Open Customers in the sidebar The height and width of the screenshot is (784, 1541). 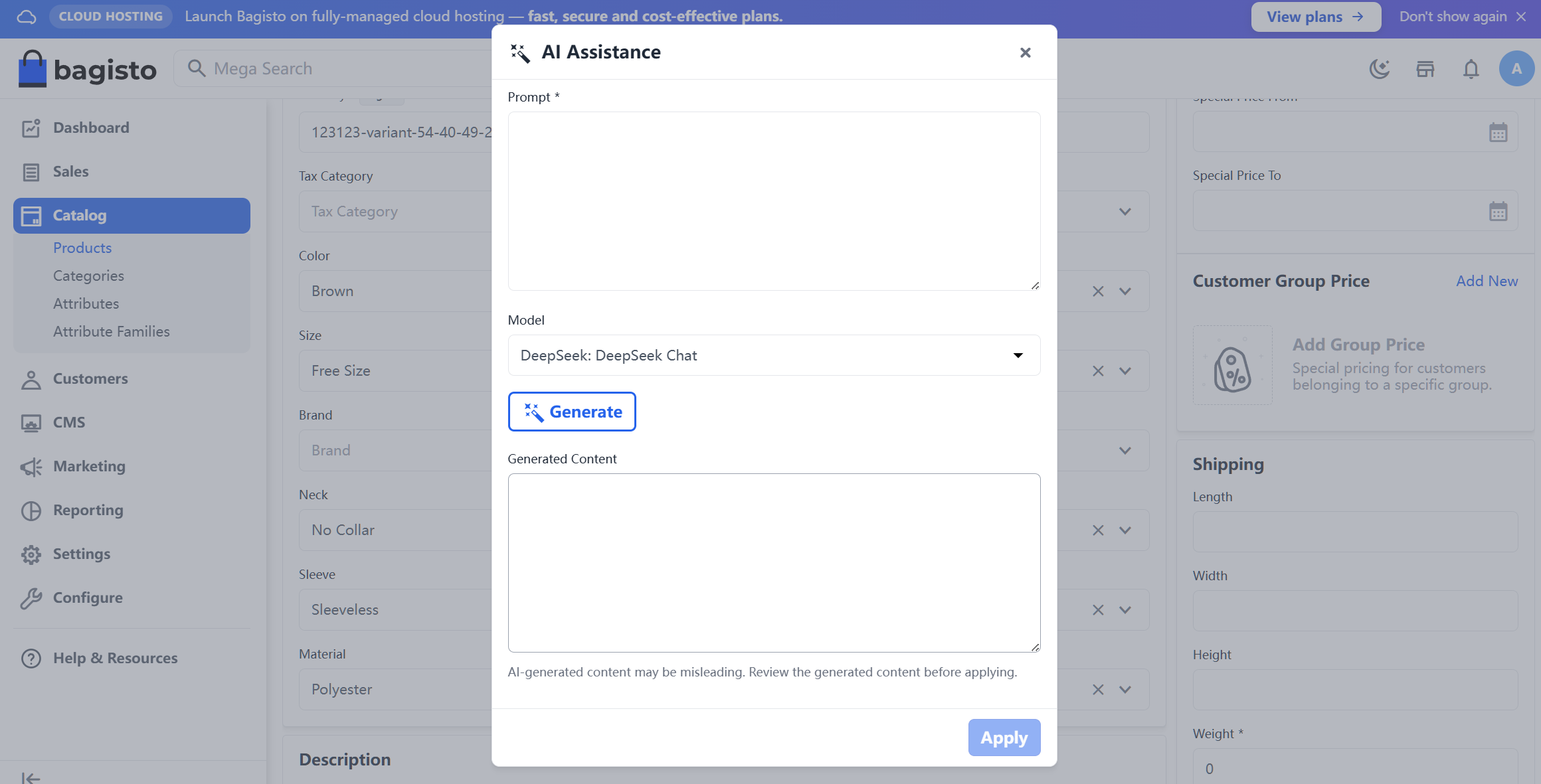pos(132,378)
